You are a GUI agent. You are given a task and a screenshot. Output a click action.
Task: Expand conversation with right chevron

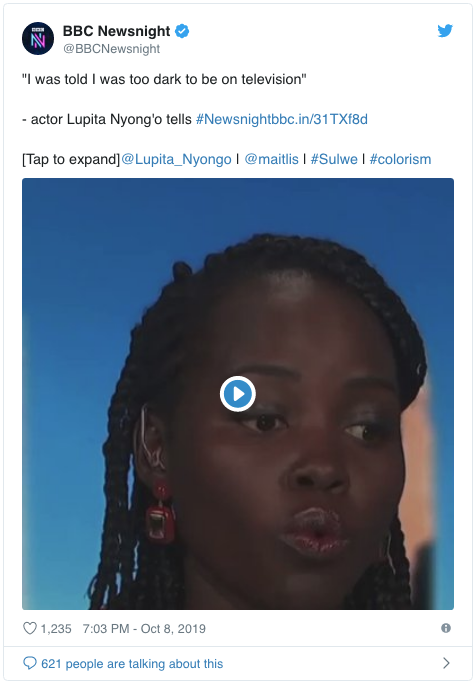click(x=446, y=663)
